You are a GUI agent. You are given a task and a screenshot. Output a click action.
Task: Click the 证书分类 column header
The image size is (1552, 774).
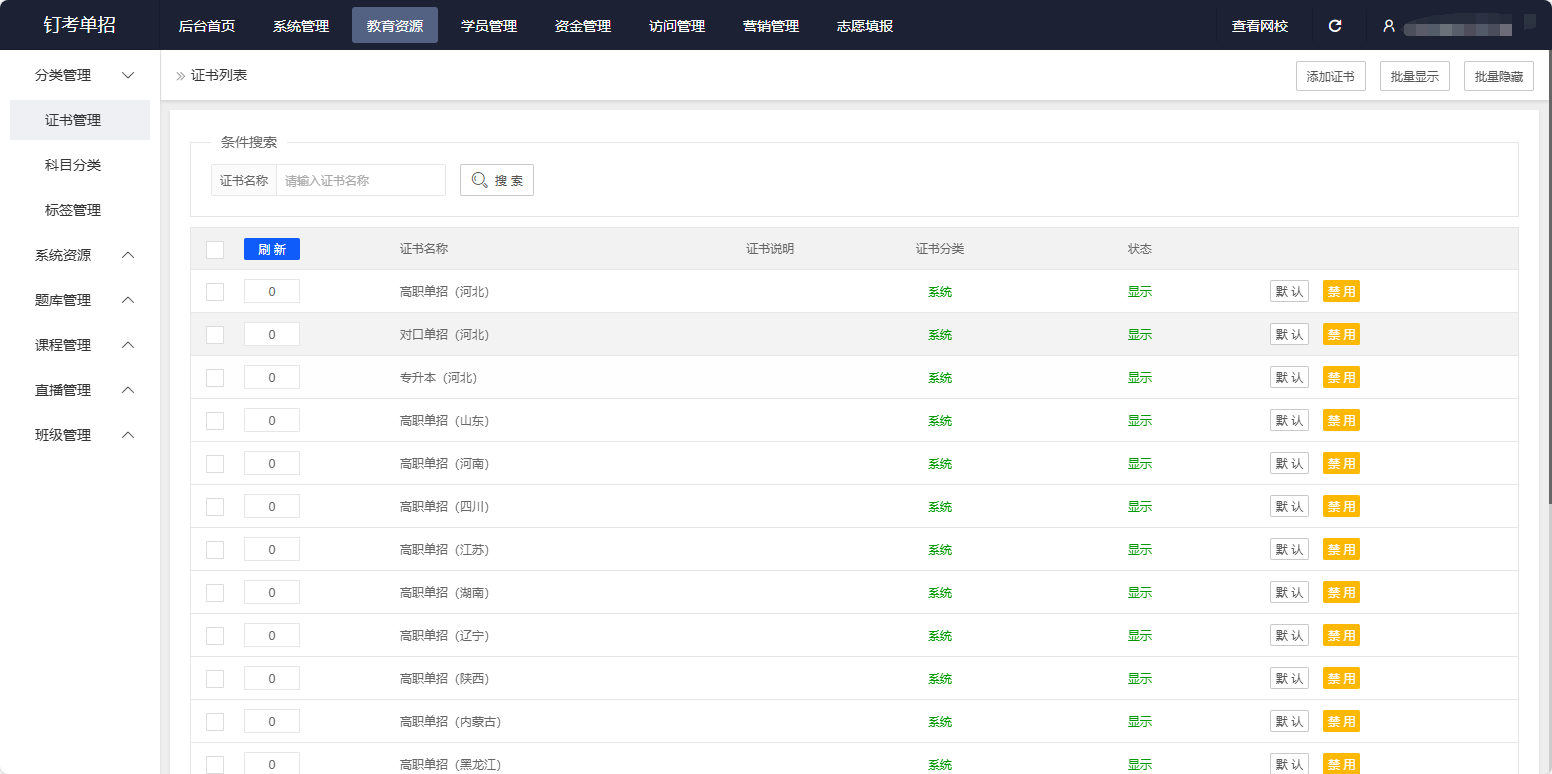click(x=940, y=249)
